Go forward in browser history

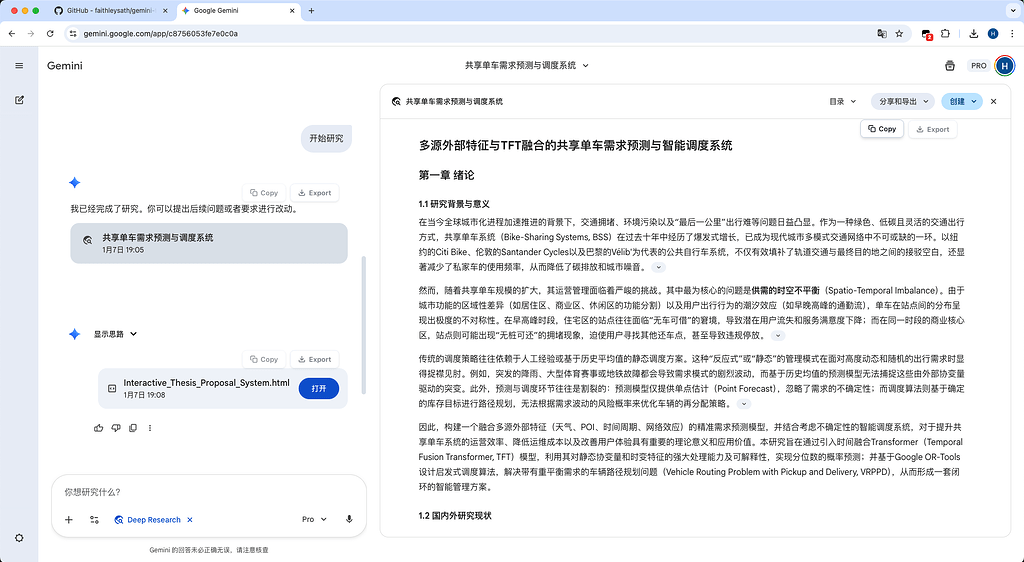pyautogui.click(x=31, y=33)
